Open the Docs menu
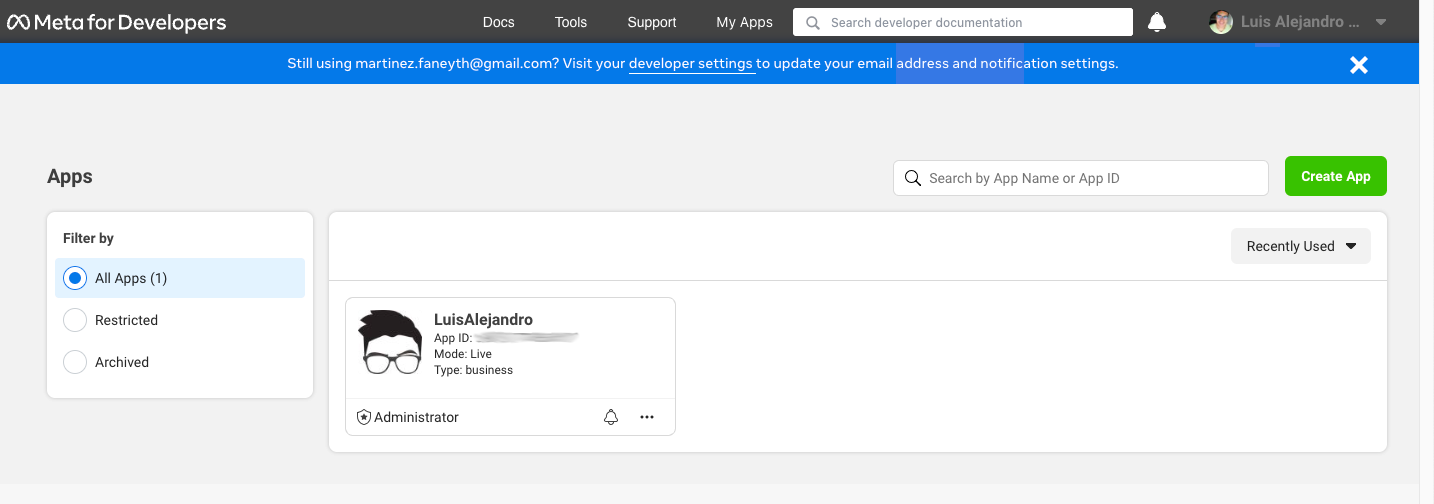 tap(498, 22)
